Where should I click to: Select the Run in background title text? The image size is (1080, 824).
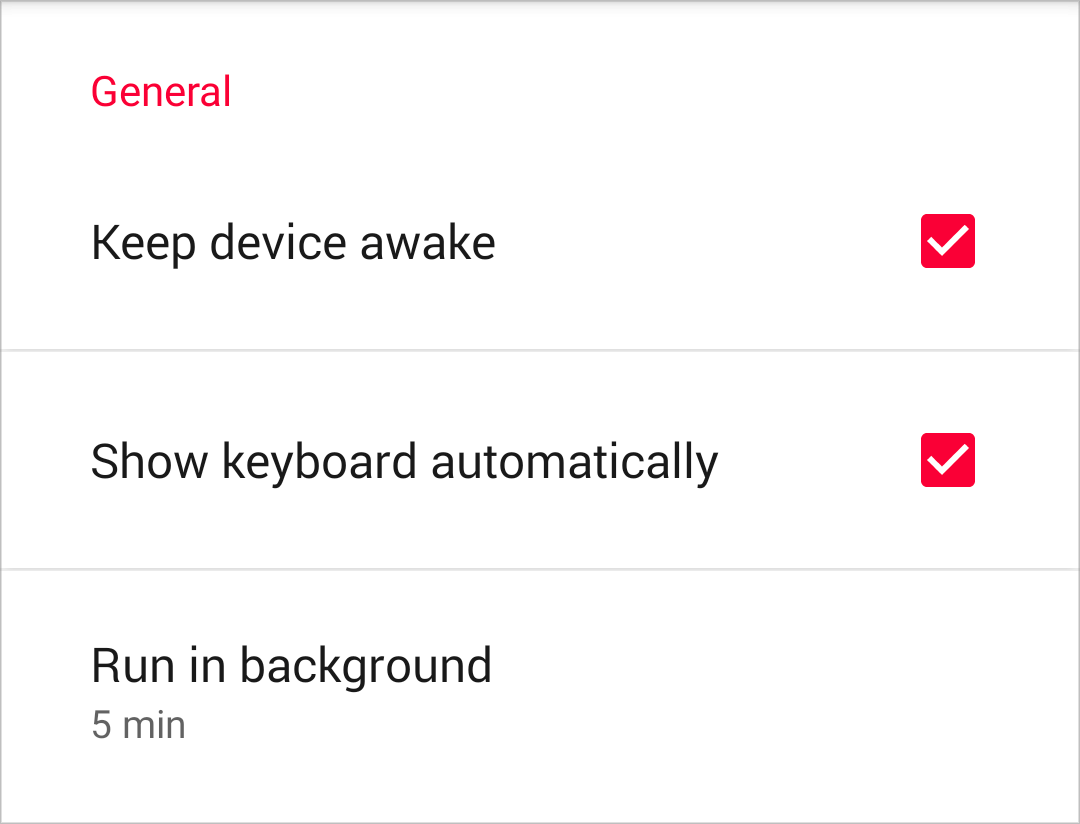pyautogui.click(x=291, y=666)
